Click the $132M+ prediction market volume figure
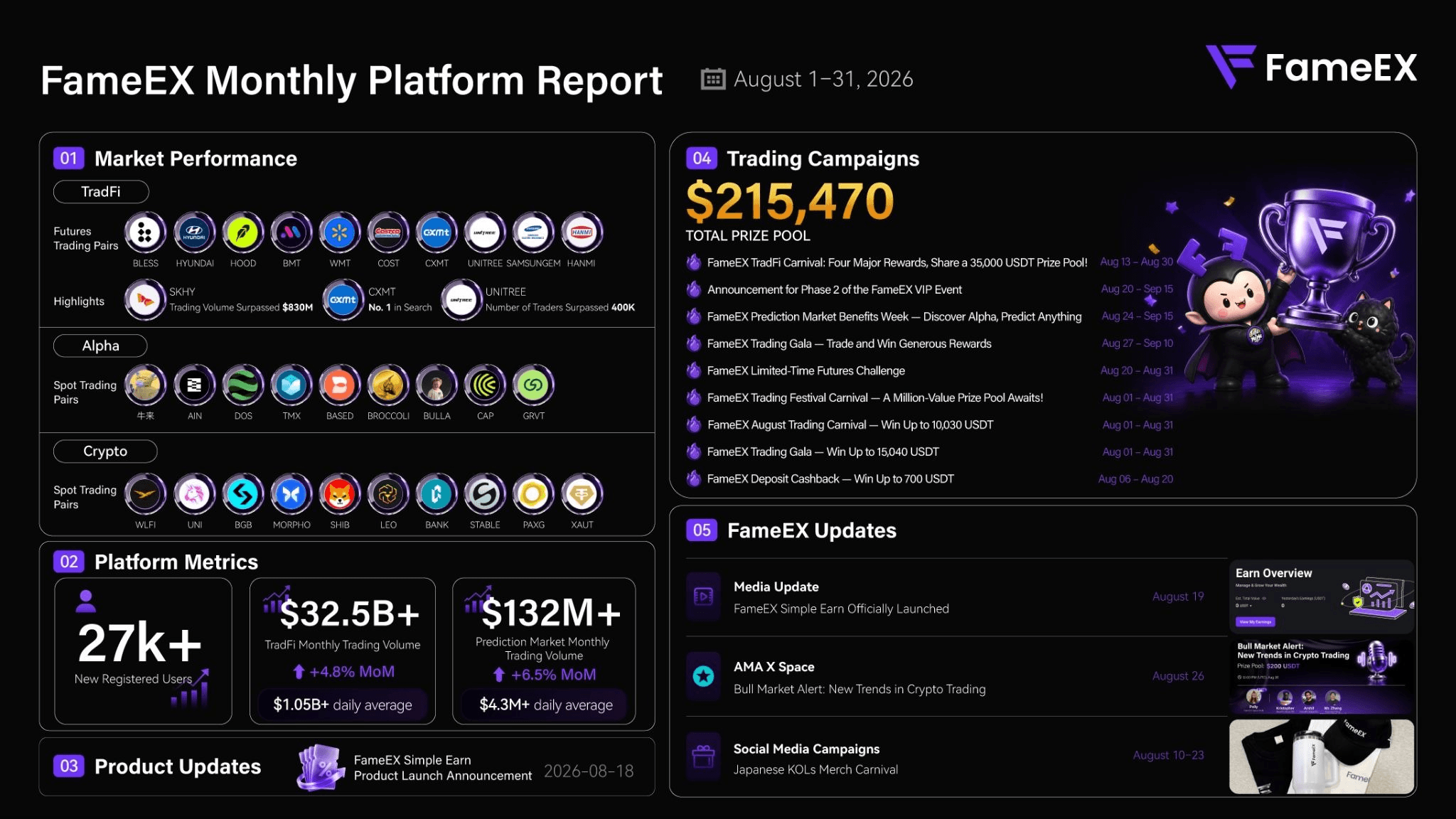Viewport: 1456px width, 819px height. (x=551, y=613)
